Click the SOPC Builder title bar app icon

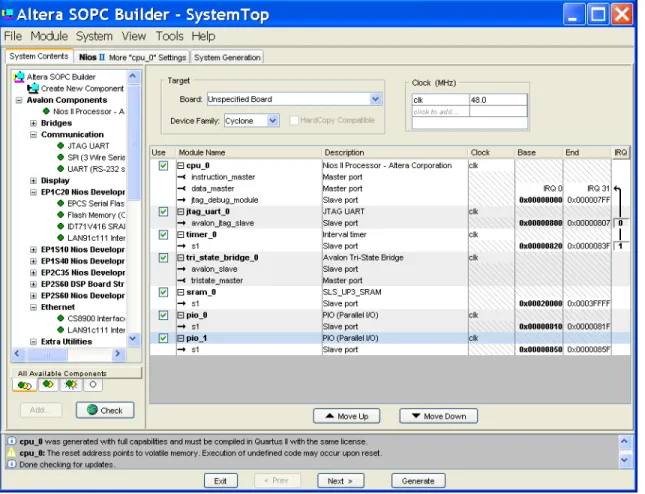click(x=7, y=14)
